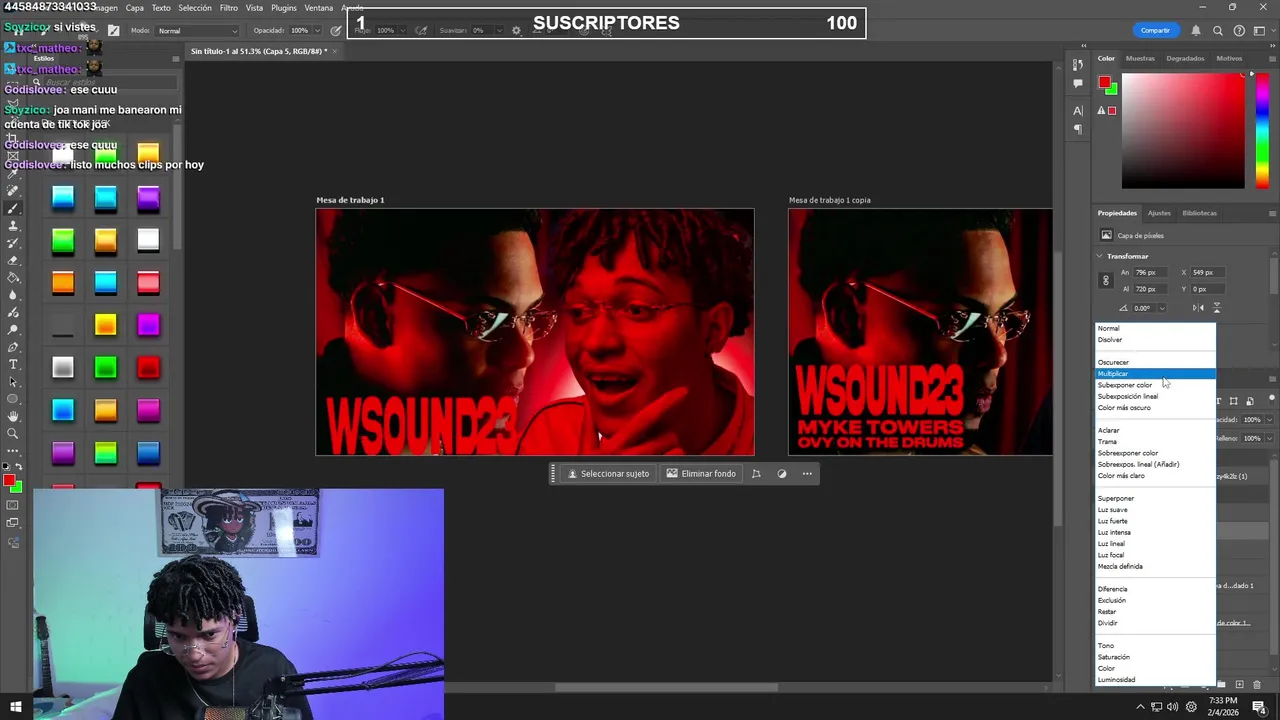Choose Multiplicar blend mode
1280x720 pixels.
(1155, 374)
